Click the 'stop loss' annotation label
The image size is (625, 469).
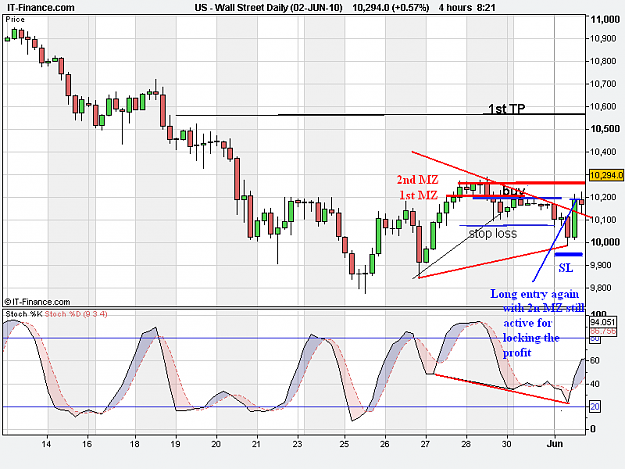[493, 234]
